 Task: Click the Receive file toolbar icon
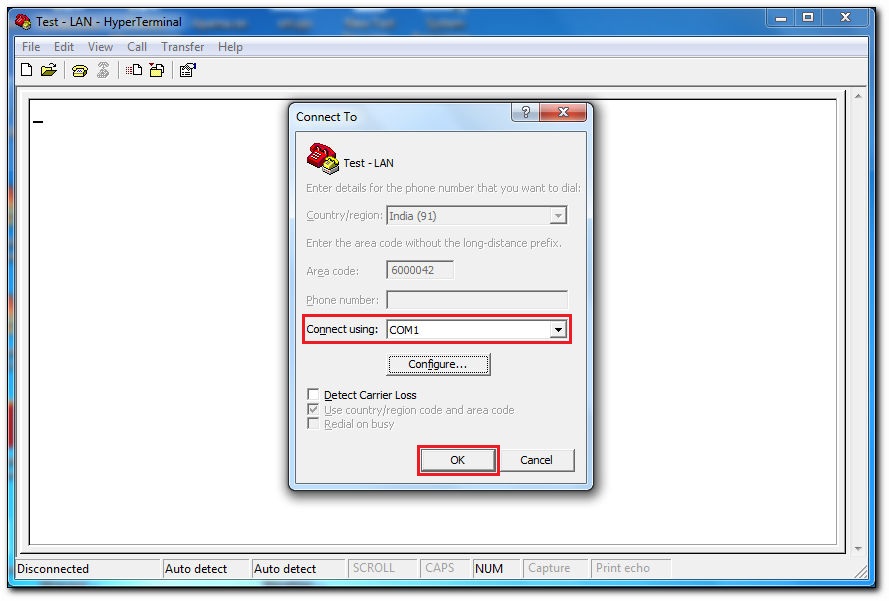pos(157,70)
